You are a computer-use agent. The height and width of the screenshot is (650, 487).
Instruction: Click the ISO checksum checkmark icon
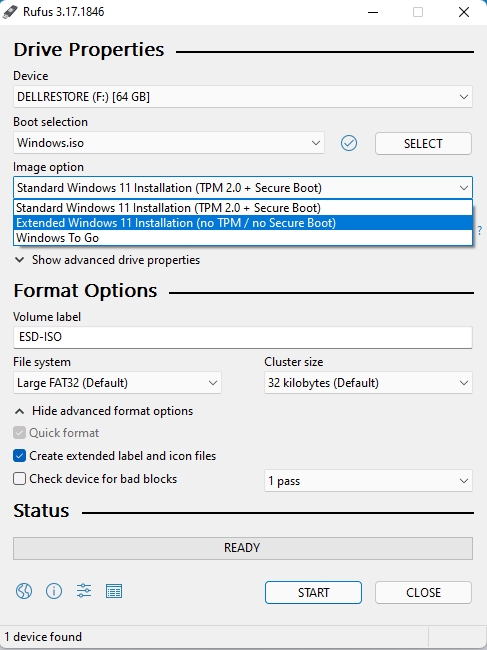[349, 143]
